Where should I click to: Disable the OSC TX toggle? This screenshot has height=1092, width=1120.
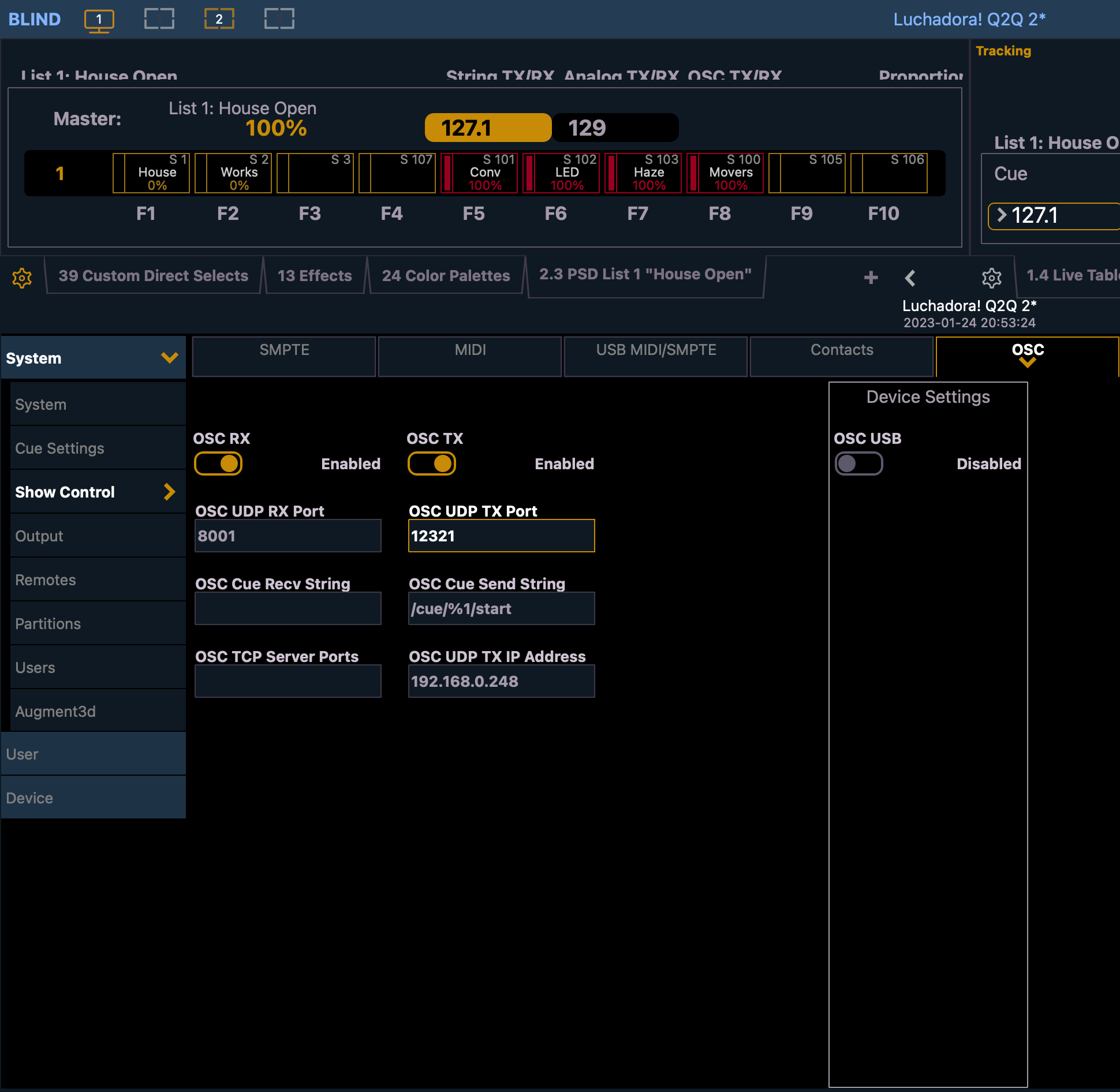[x=432, y=463]
